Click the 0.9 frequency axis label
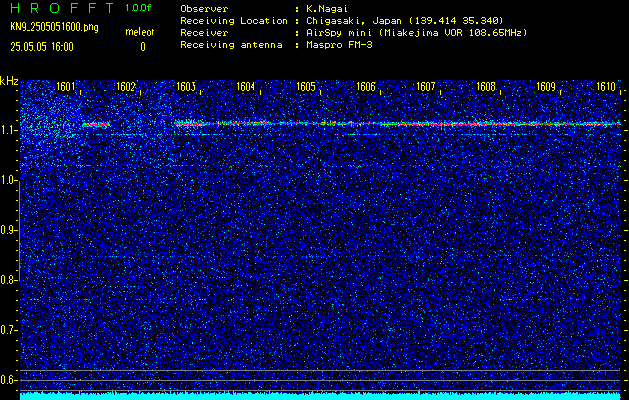 tap(8, 230)
